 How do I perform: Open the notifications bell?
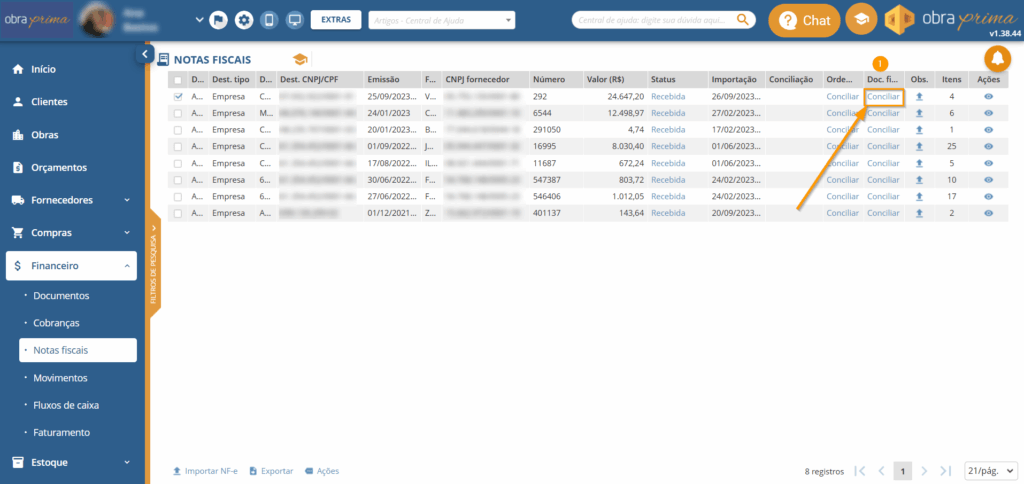(x=997, y=60)
